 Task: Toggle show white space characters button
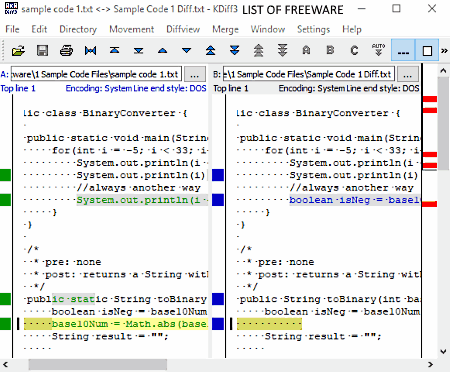[x=403, y=50]
